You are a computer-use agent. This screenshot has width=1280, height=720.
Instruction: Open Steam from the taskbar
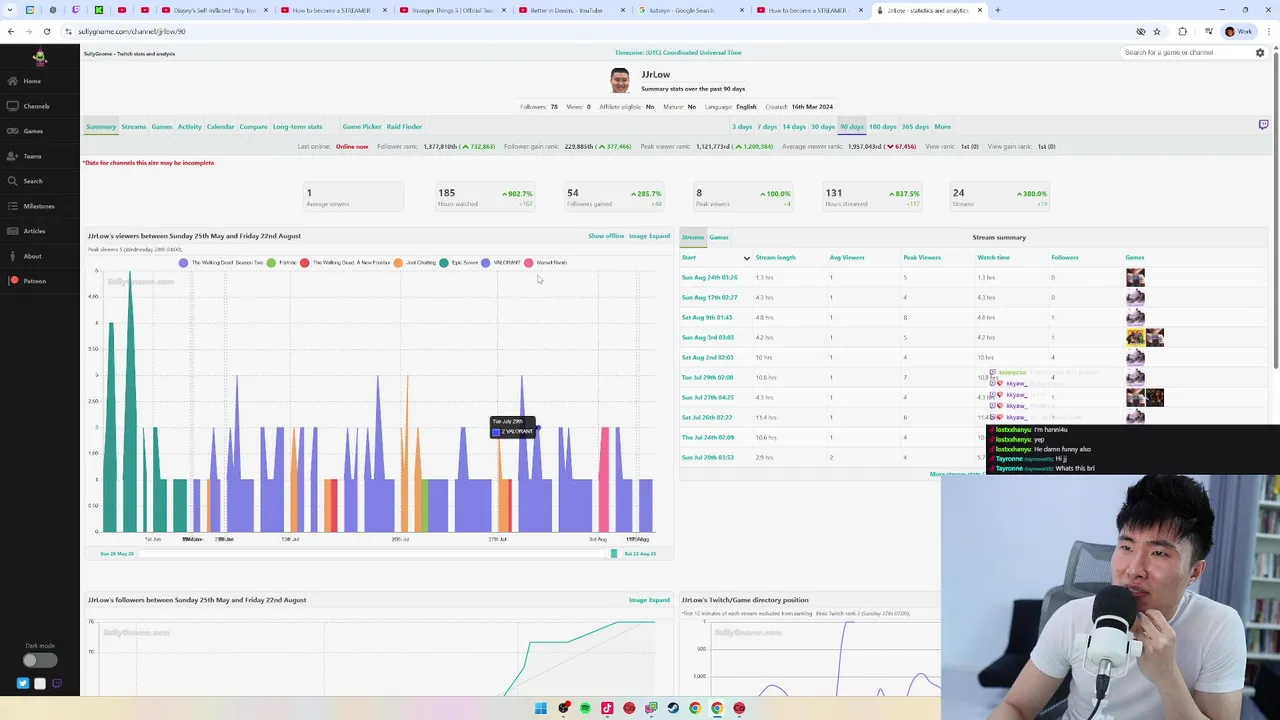(673, 708)
